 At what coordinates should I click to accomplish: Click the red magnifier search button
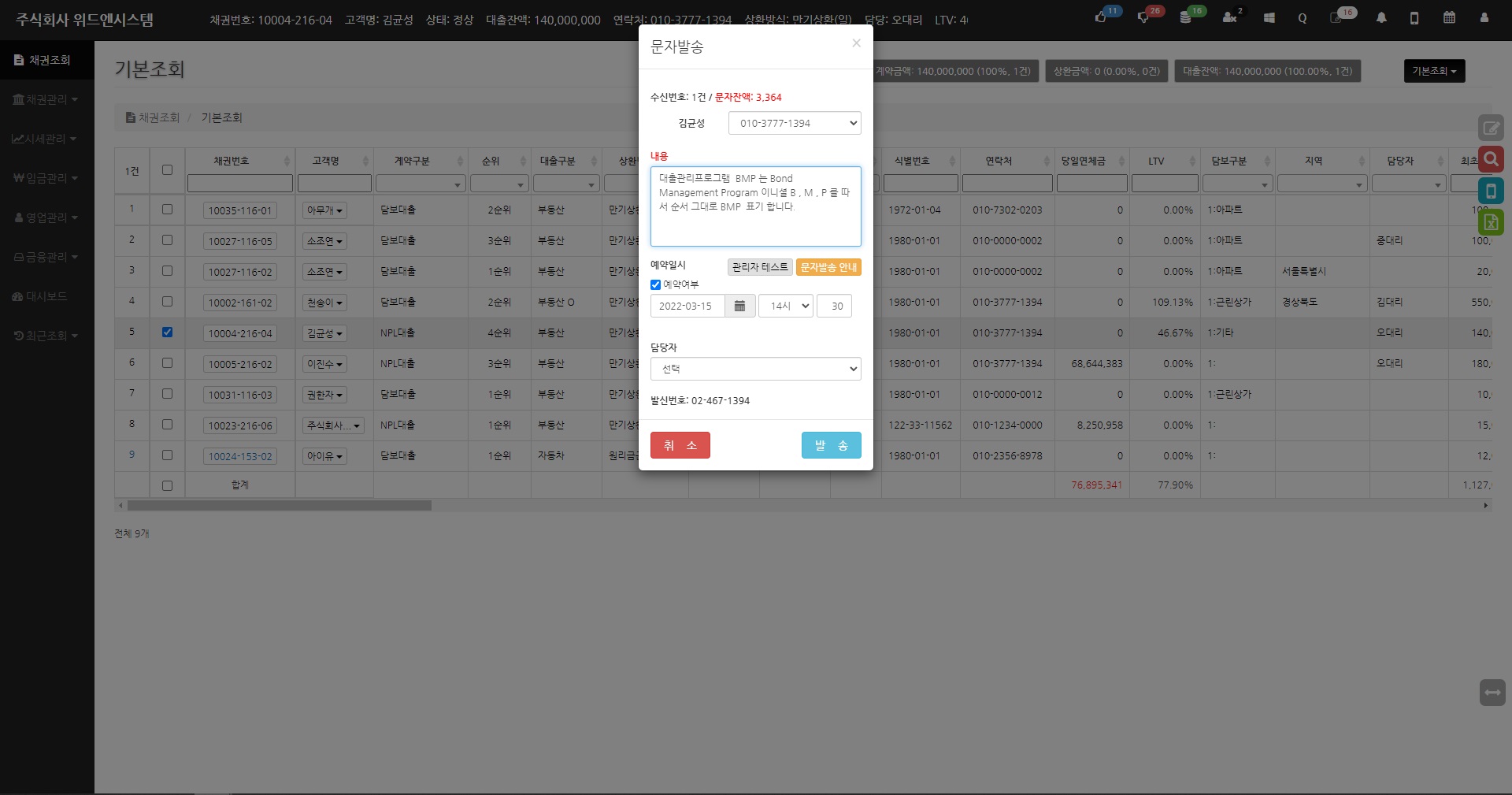click(x=1491, y=159)
